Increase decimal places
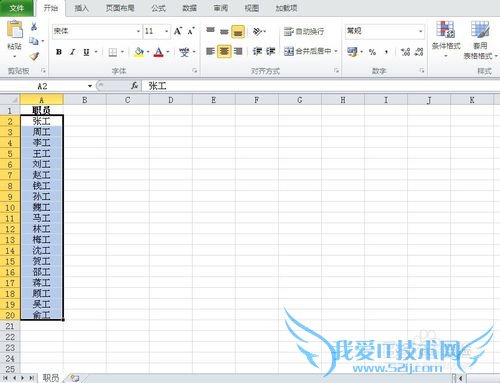 (405, 52)
